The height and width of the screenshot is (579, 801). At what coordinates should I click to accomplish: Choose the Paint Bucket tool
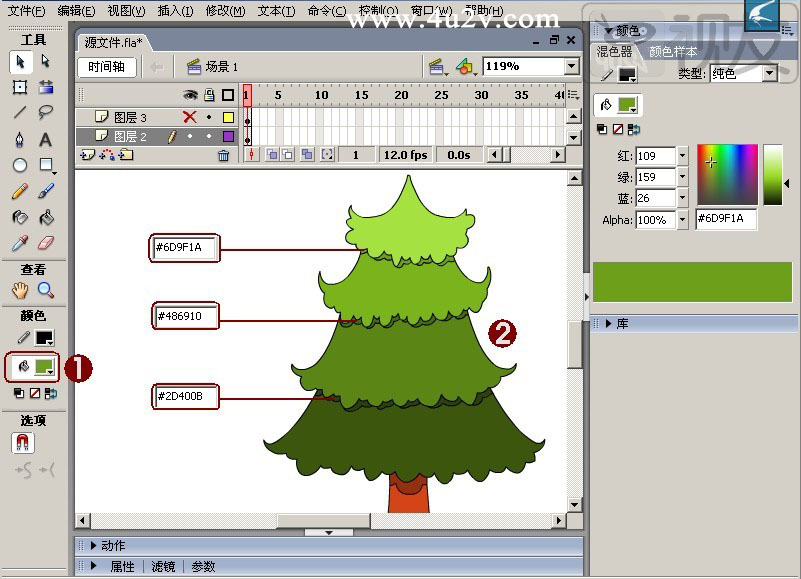pyautogui.click(x=45, y=217)
